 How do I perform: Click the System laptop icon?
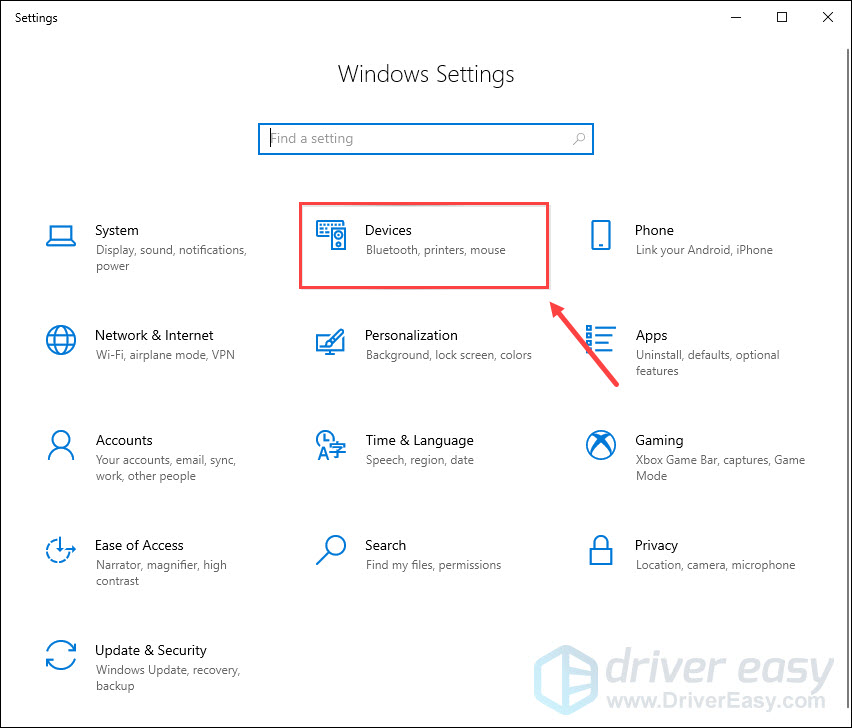pyautogui.click(x=61, y=236)
